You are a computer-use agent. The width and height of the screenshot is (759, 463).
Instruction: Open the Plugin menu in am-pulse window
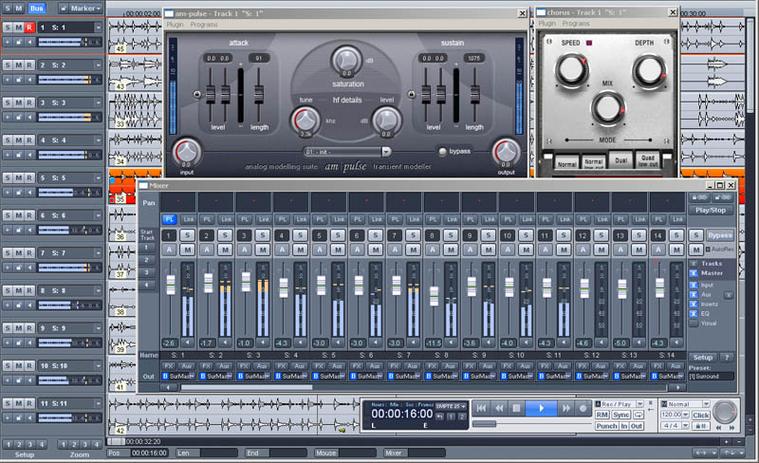click(175, 24)
